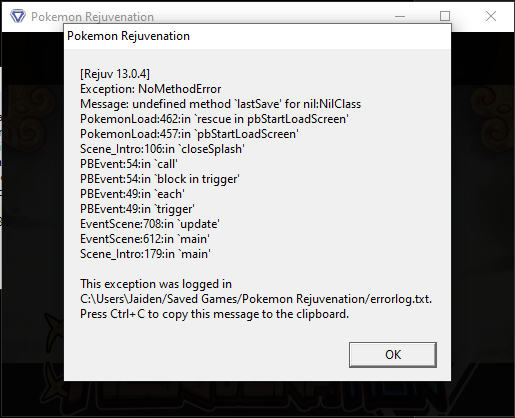Close the Pokemon Rejuvenation game window
This screenshot has width=515, height=418.
tap(491, 16)
